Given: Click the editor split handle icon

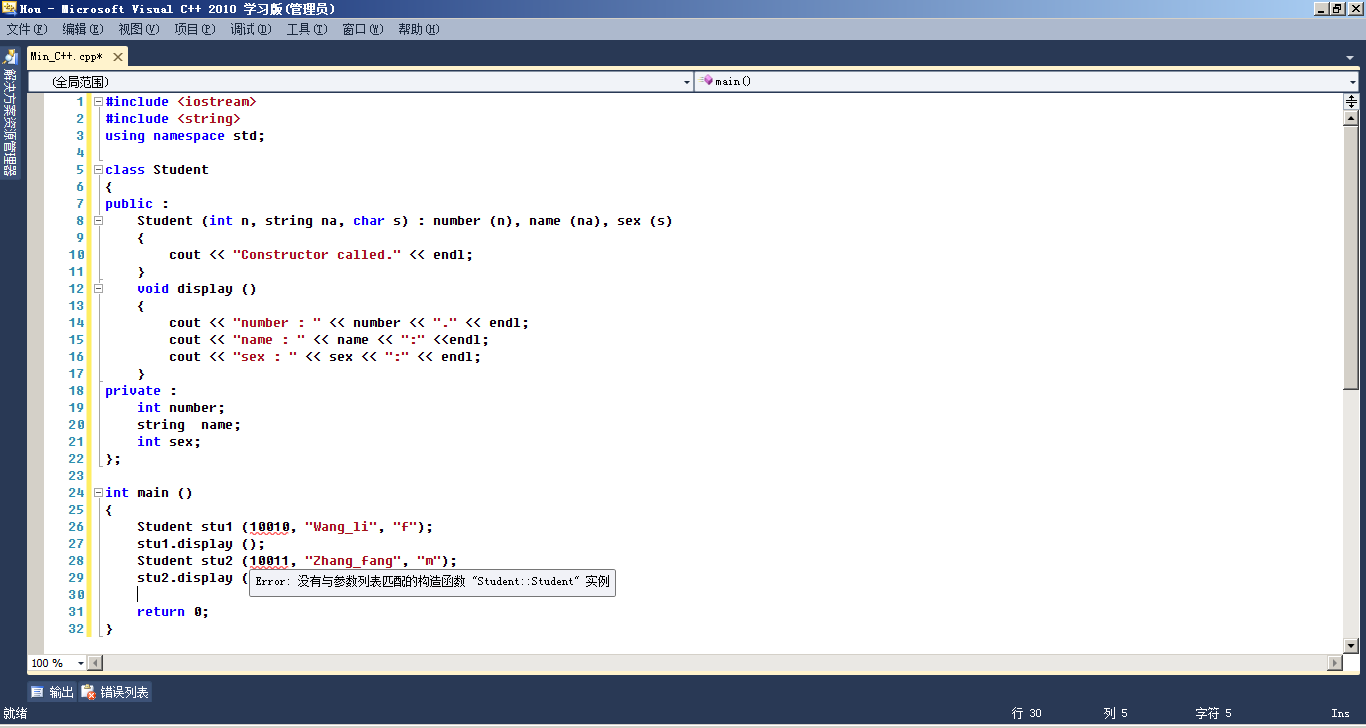Looking at the screenshot, I should point(1351,101).
